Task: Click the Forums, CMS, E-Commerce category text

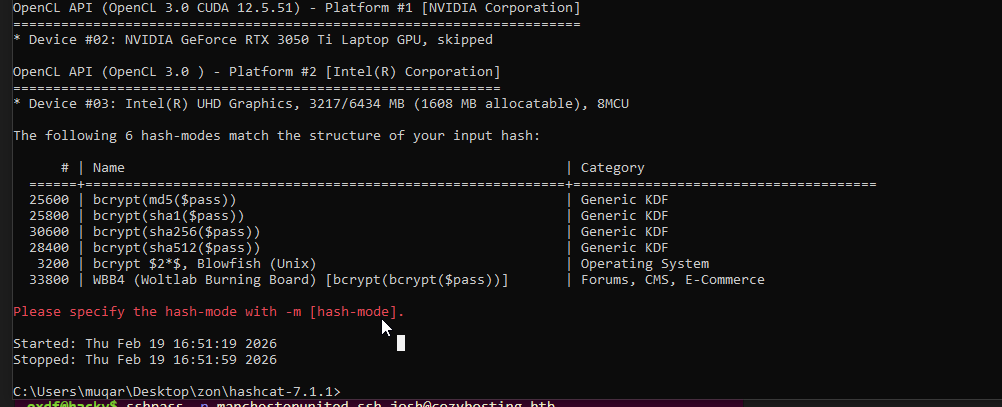Action: coord(672,280)
